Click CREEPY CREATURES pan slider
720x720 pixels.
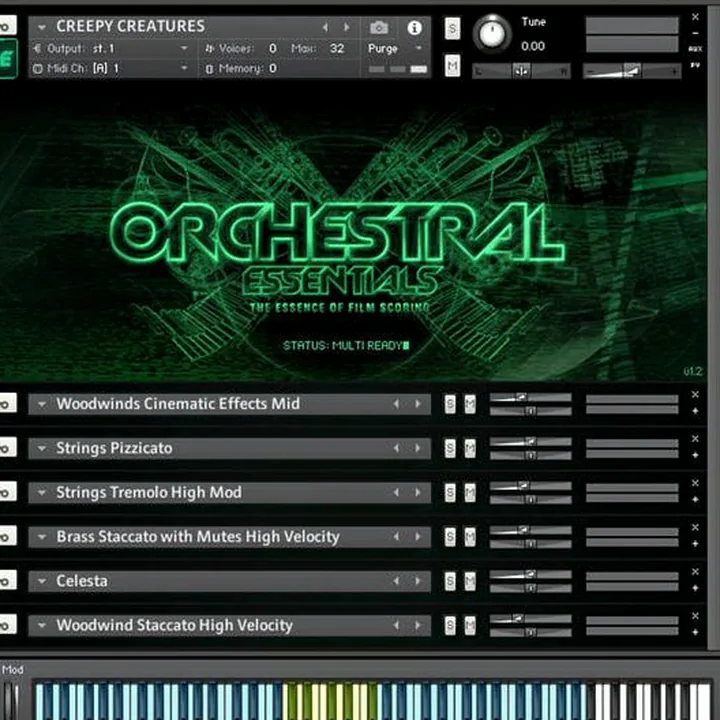(x=521, y=71)
